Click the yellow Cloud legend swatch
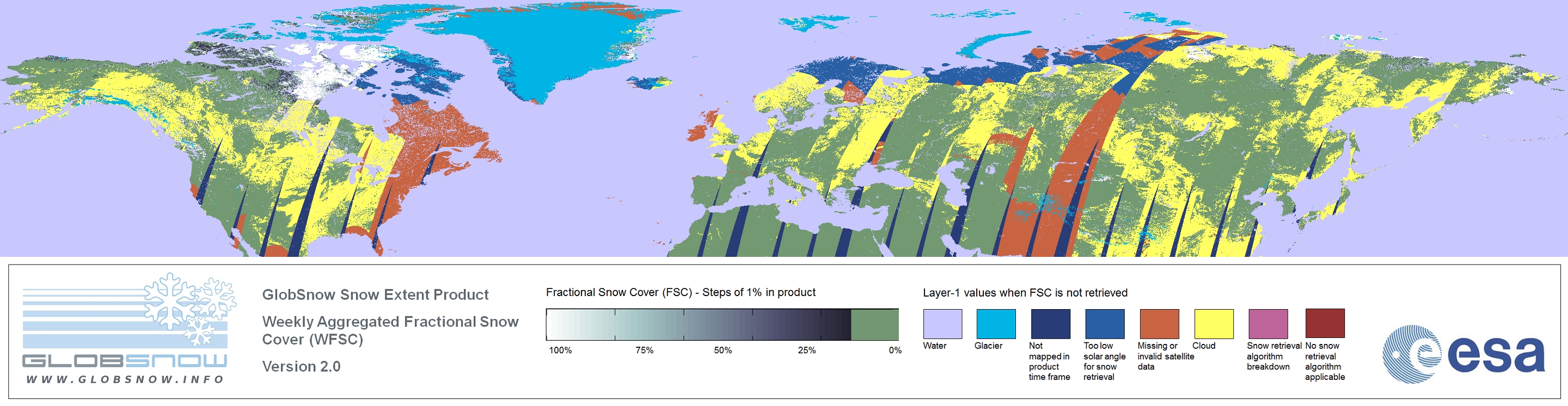 coord(1214,324)
